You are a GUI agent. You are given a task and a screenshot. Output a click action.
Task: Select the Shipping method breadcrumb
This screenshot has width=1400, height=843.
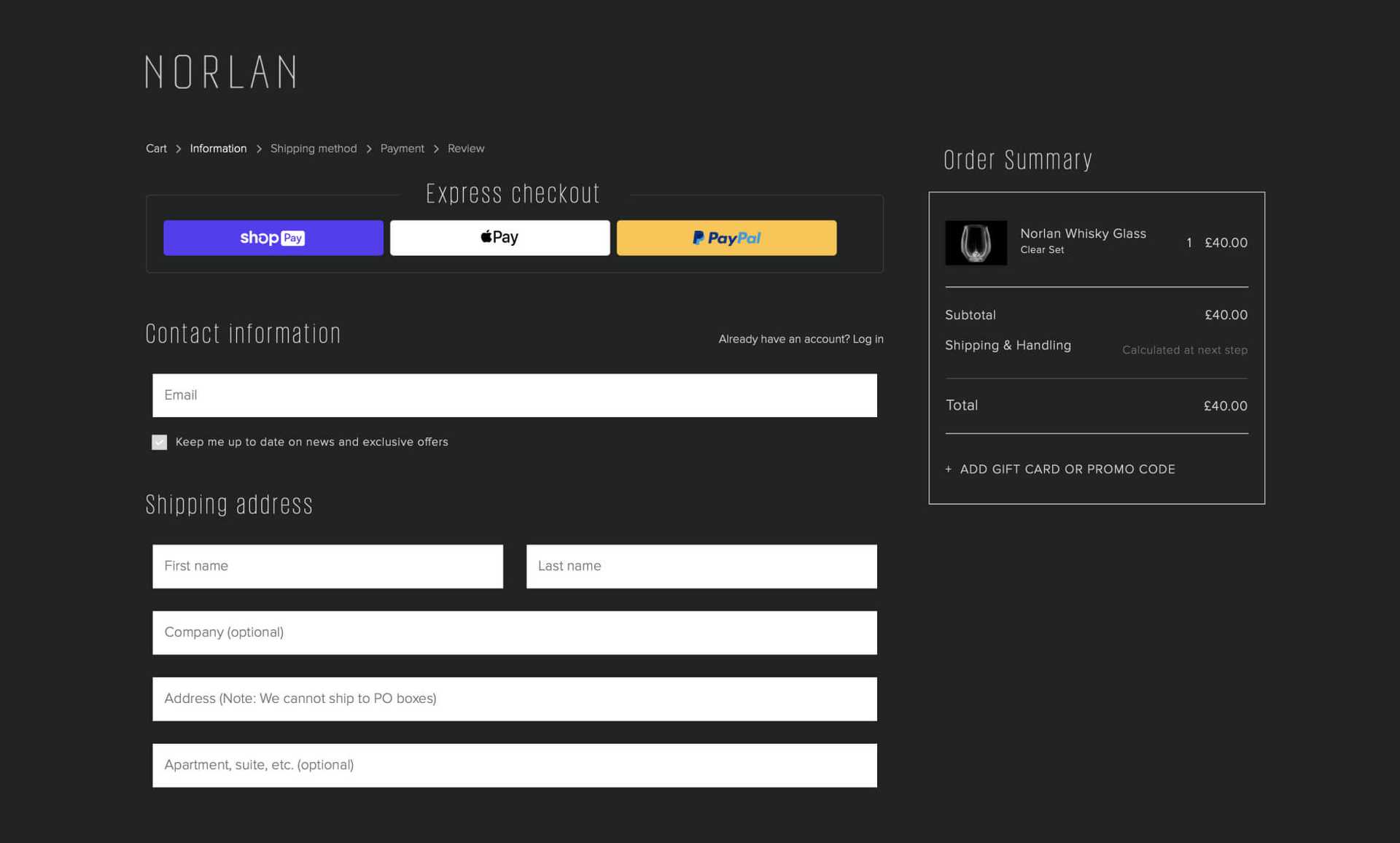point(314,149)
